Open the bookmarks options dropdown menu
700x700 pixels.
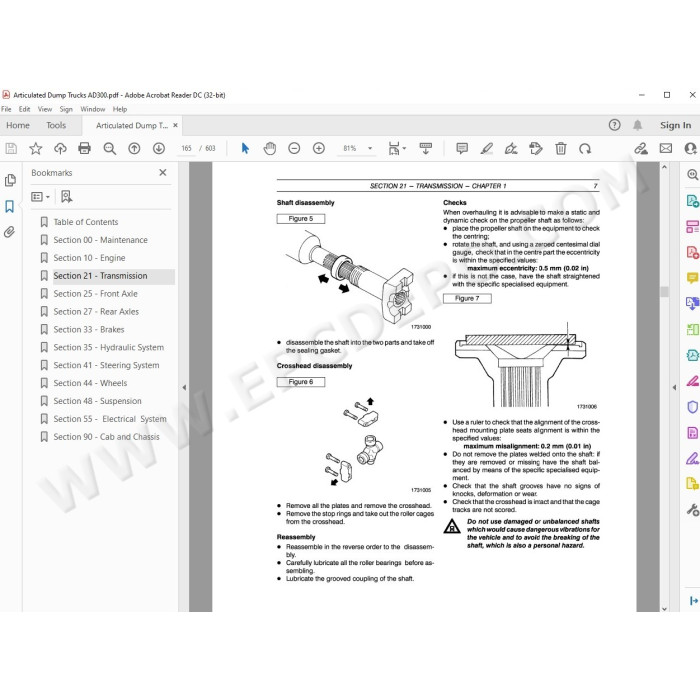click(40, 196)
